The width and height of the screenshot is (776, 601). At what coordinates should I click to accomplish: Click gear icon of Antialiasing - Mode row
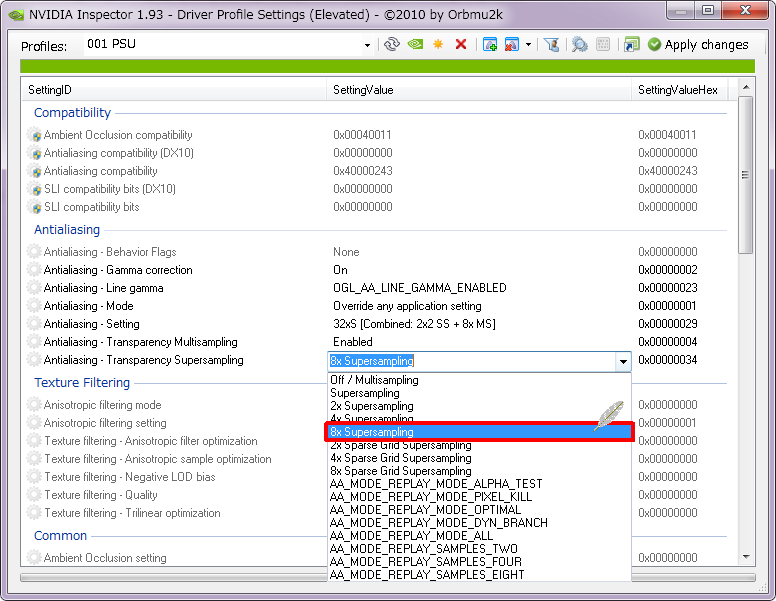pos(34,305)
